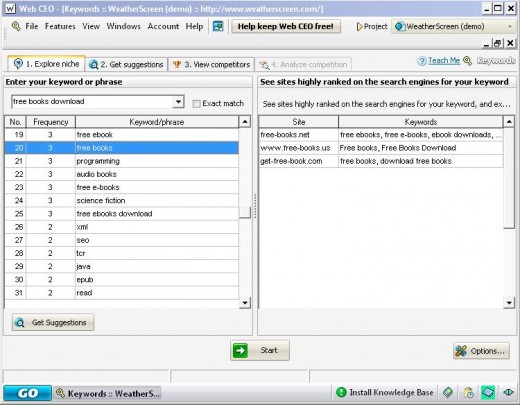The image size is (520, 405).
Task: Select the 'free e-books' keyword row
Action: 122,187
